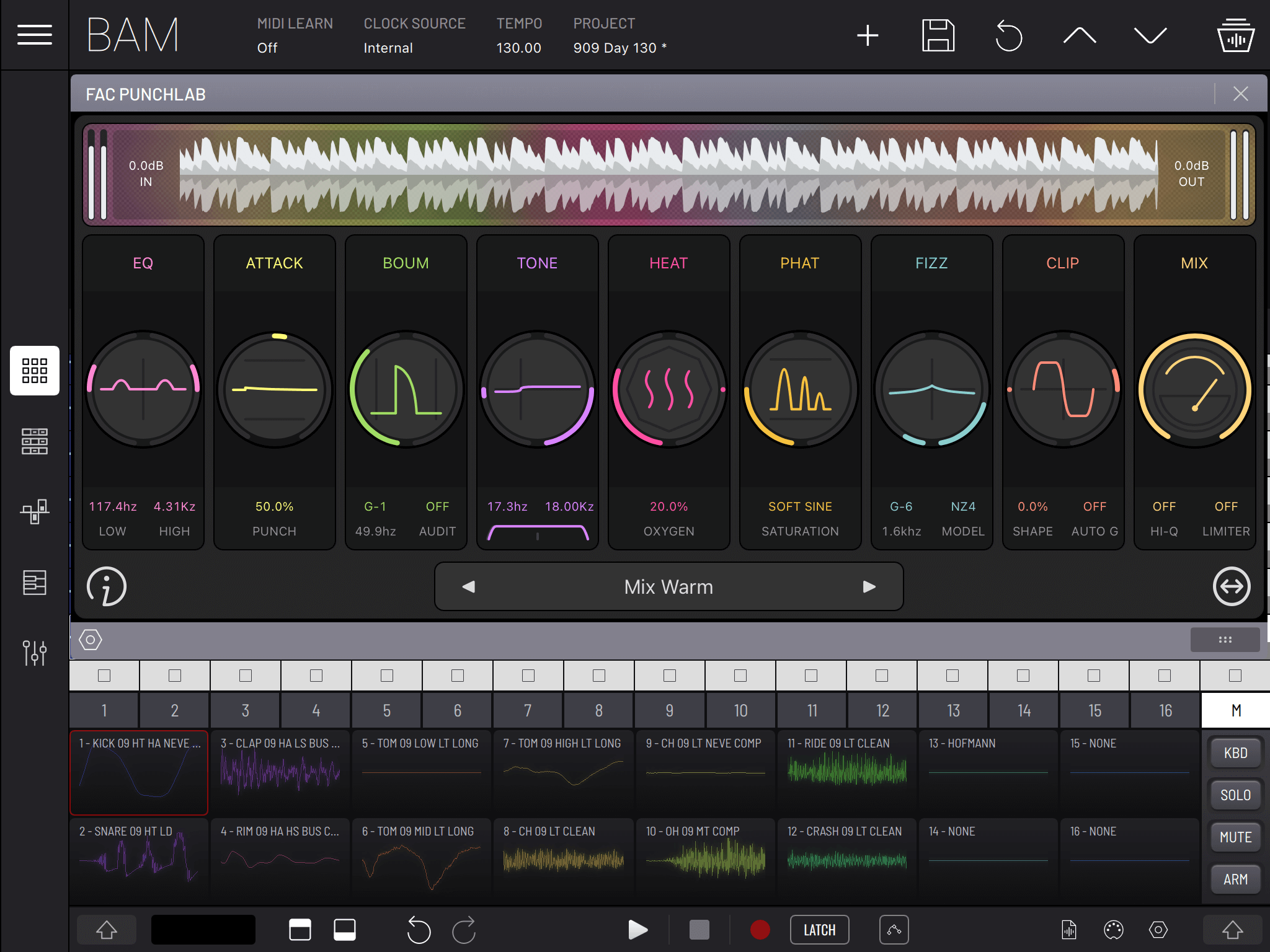Select track tab 4
Screen dimensions: 1270x952
(x=316, y=710)
